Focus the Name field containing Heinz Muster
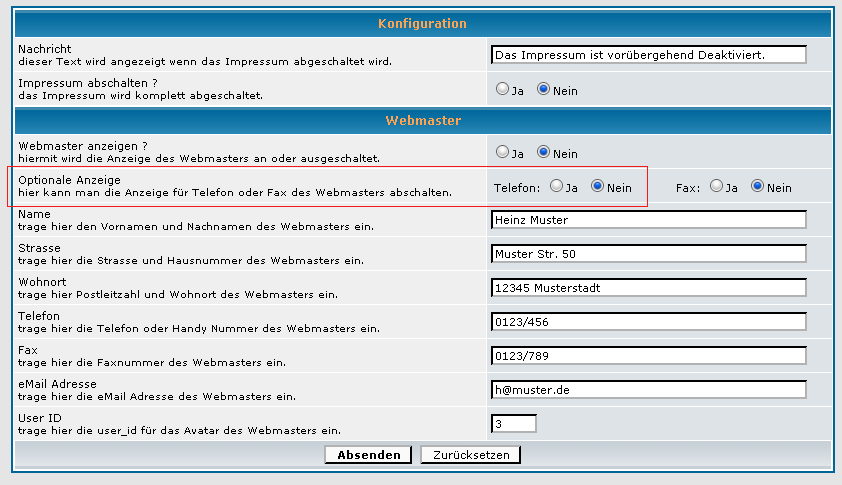The width and height of the screenshot is (842, 485). [x=648, y=220]
